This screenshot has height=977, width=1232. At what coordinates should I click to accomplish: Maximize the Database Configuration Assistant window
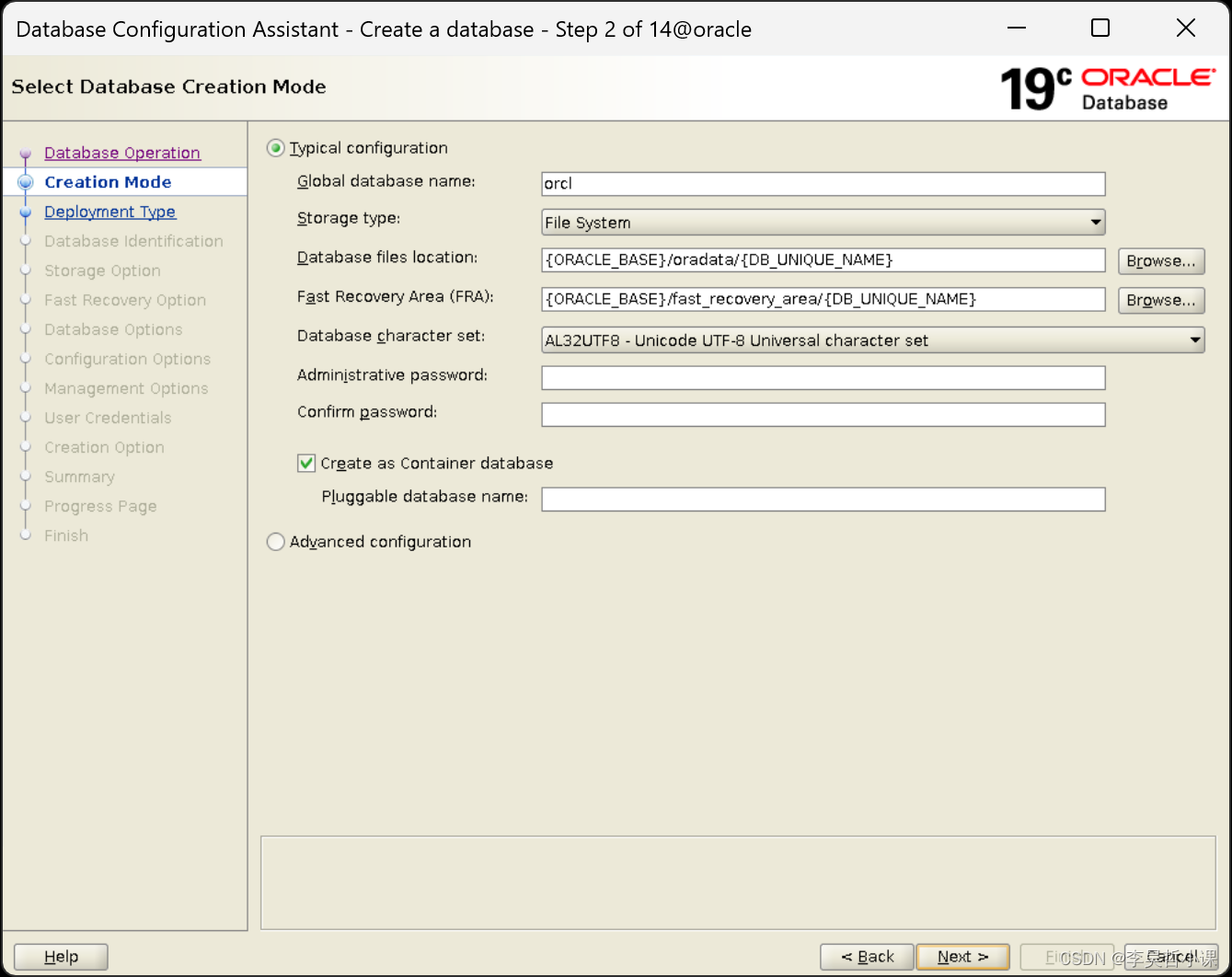(x=1100, y=29)
